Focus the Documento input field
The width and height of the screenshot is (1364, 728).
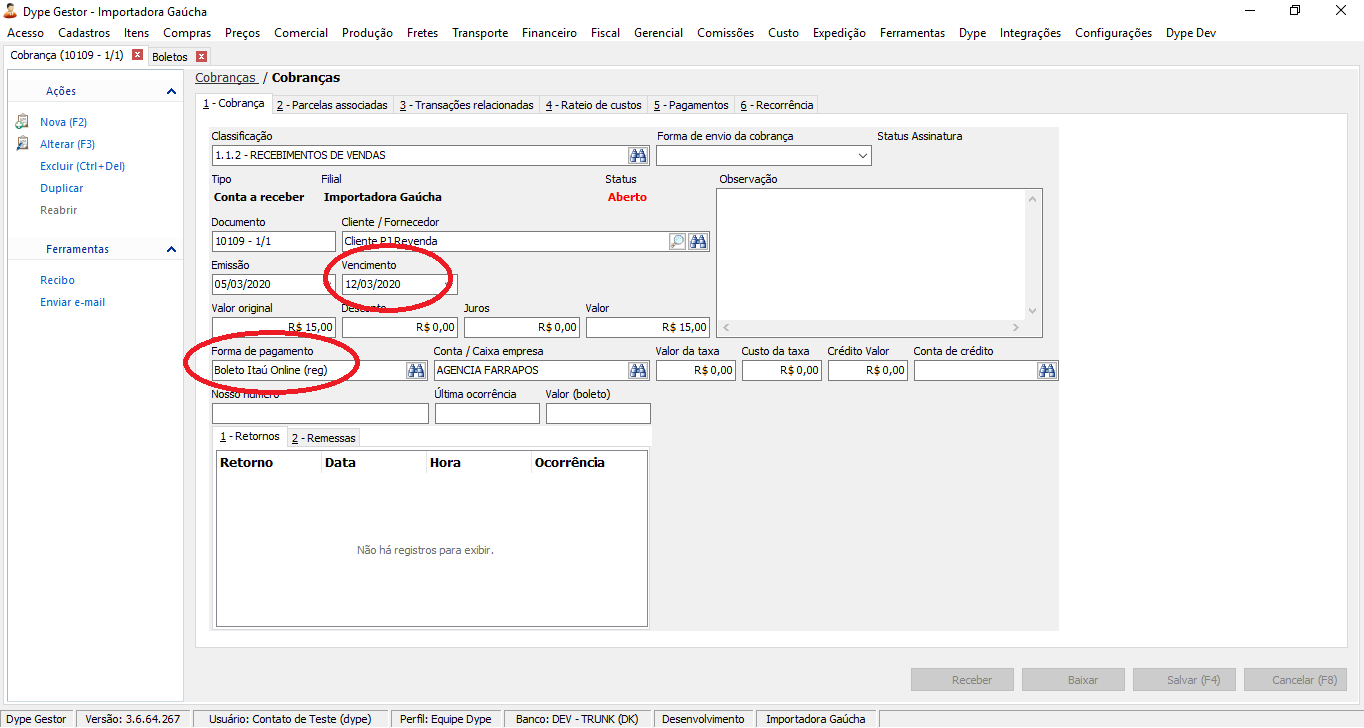click(x=274, y=241)
